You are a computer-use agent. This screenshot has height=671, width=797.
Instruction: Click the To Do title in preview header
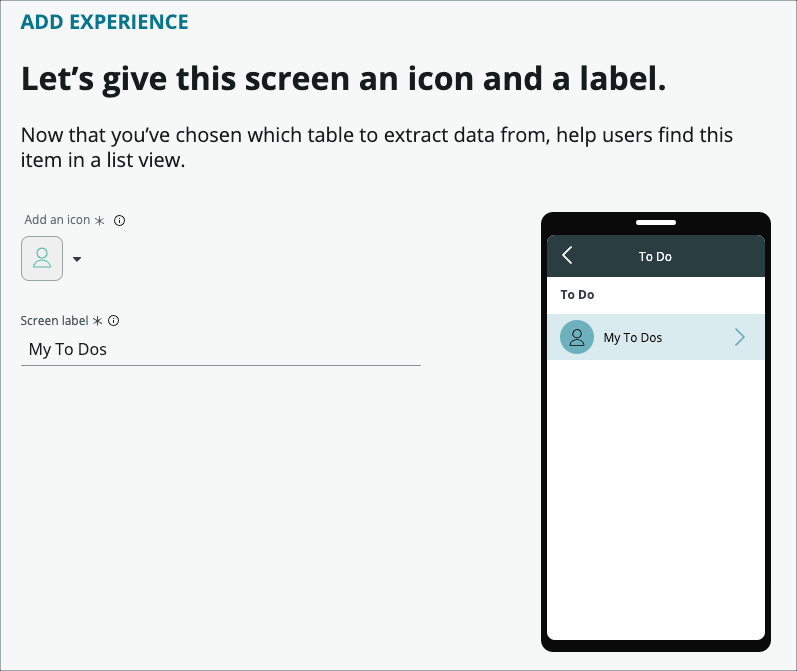tap(655, 257)
